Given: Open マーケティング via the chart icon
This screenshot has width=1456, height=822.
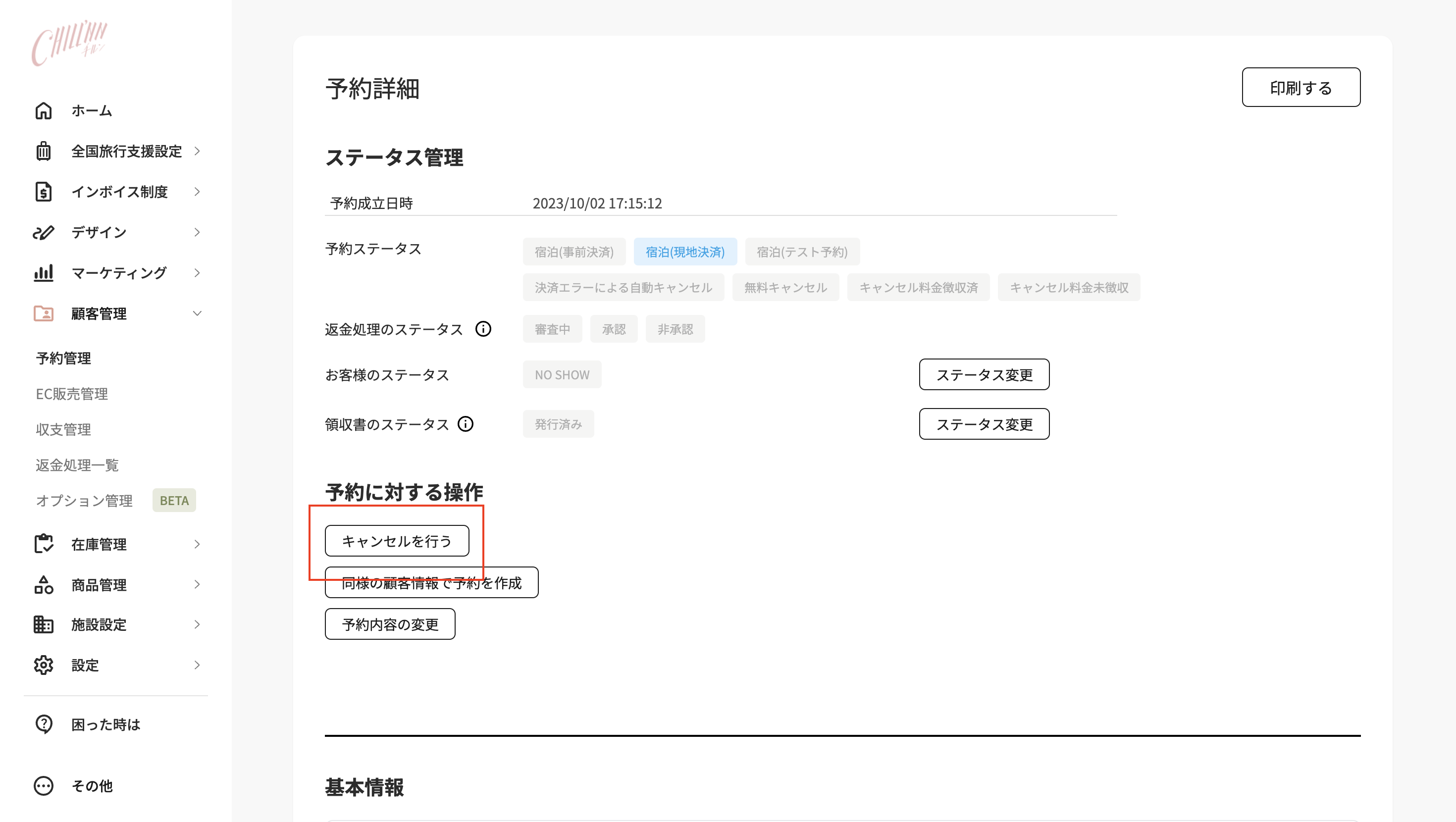Looking at the screenshot, I should pos(44,273).
